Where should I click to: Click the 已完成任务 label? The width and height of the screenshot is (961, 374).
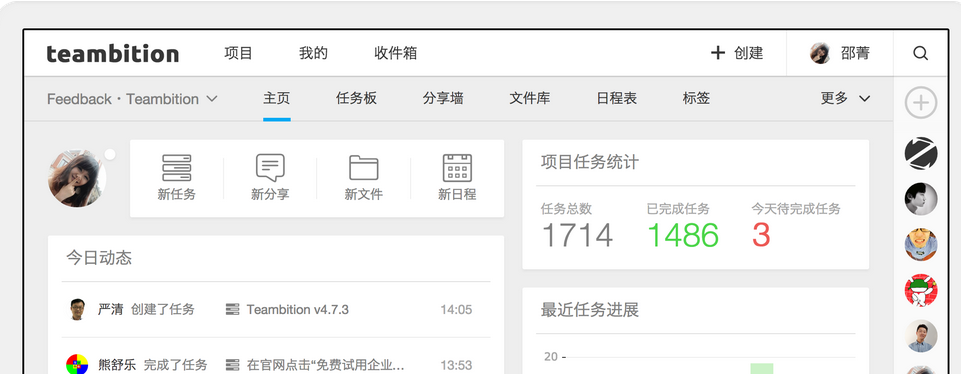tap(678, 208)
